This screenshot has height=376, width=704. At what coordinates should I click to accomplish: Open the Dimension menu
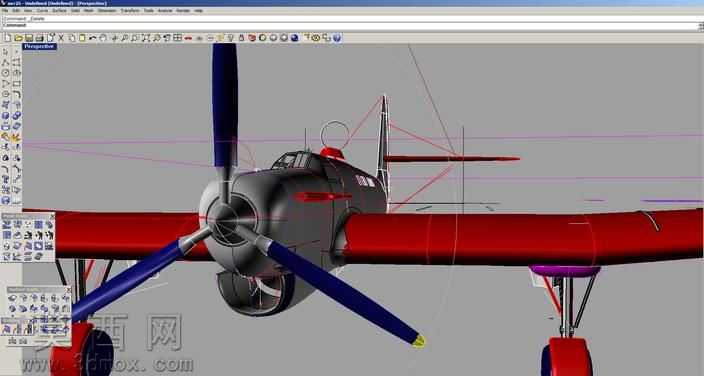(x=107, y=10)
